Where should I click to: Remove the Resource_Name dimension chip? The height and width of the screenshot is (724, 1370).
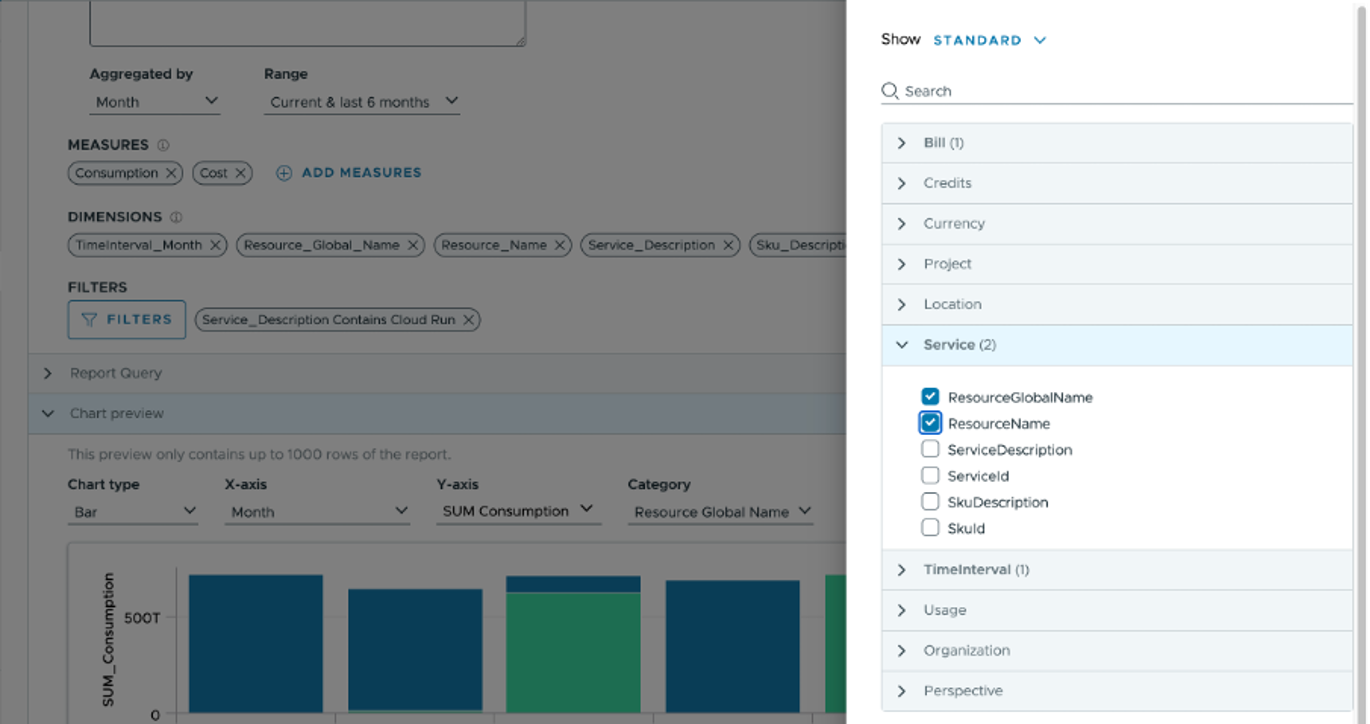(559, 245)
